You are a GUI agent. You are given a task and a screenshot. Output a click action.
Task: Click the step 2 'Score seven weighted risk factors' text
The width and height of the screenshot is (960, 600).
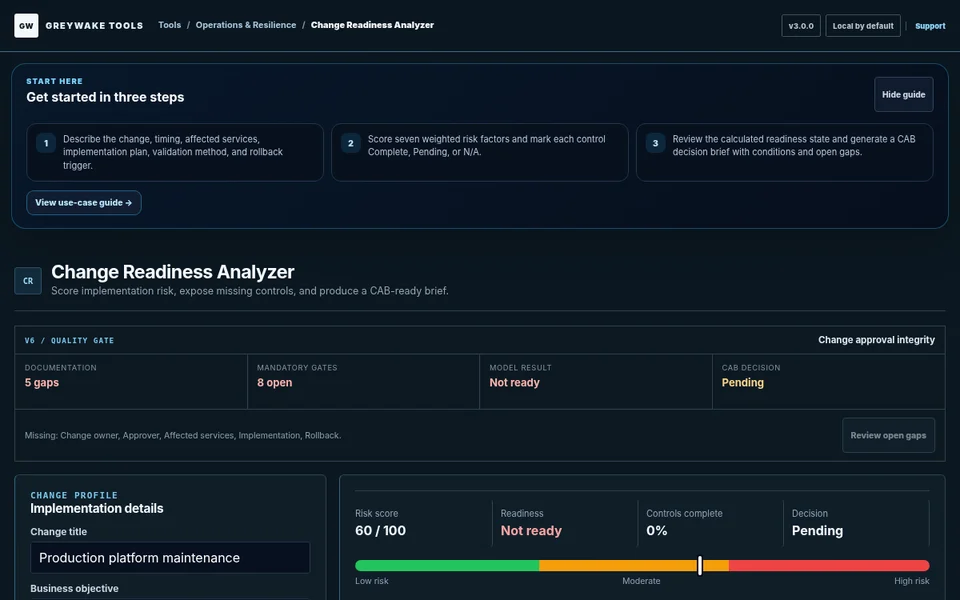pos(487,146)
